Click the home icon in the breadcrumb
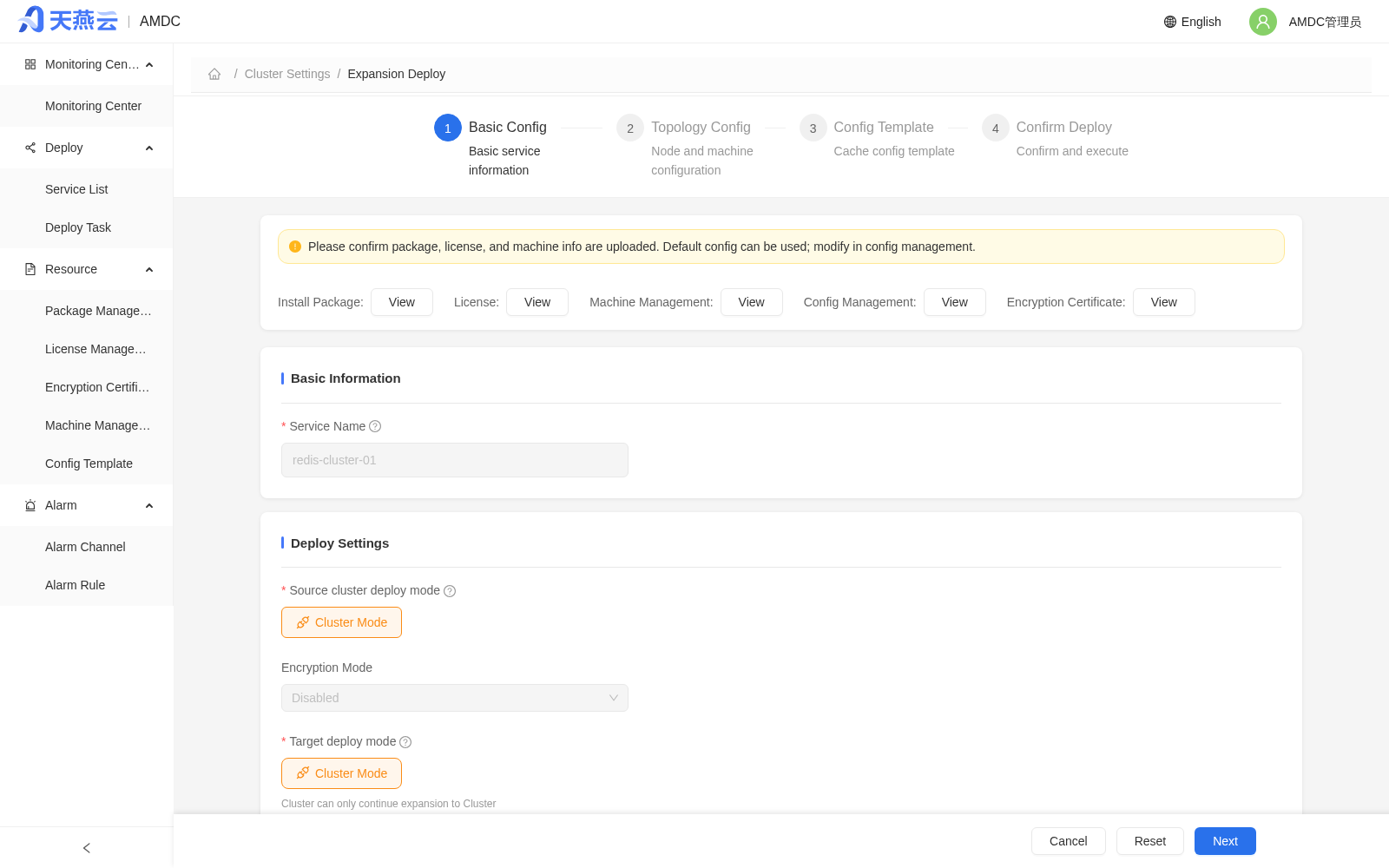The width and height of the screenshot is (1389, 868). pos(214,74)
